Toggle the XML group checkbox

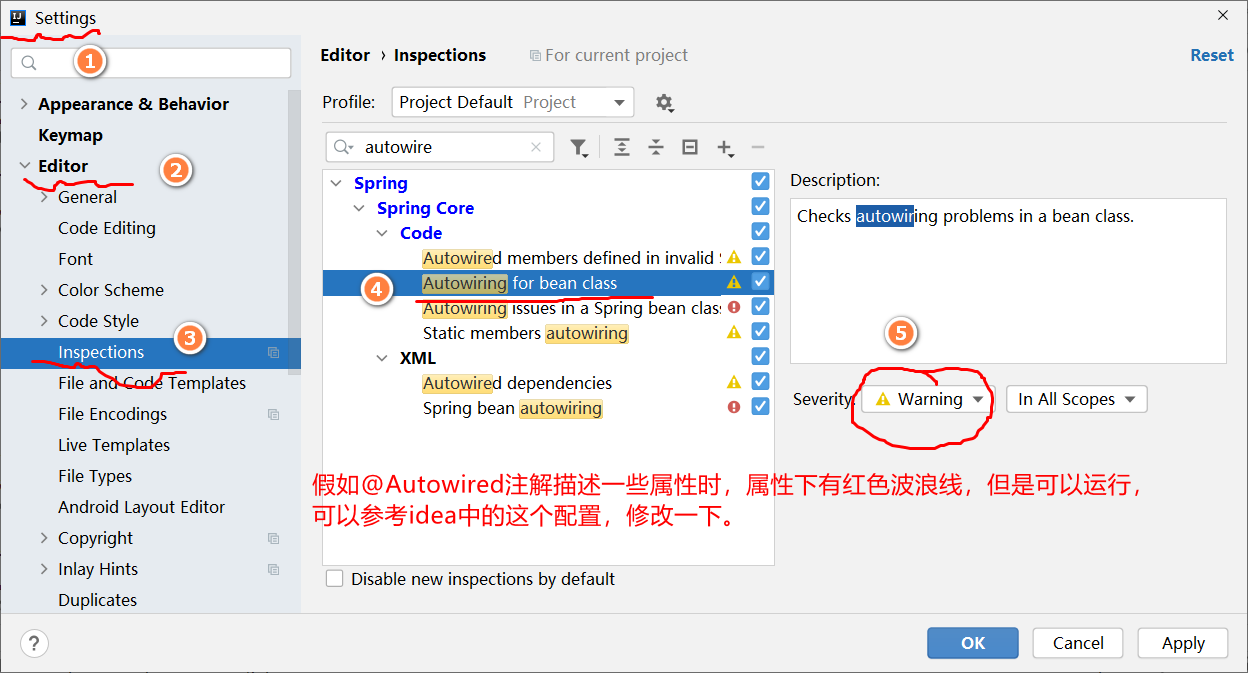760,357
